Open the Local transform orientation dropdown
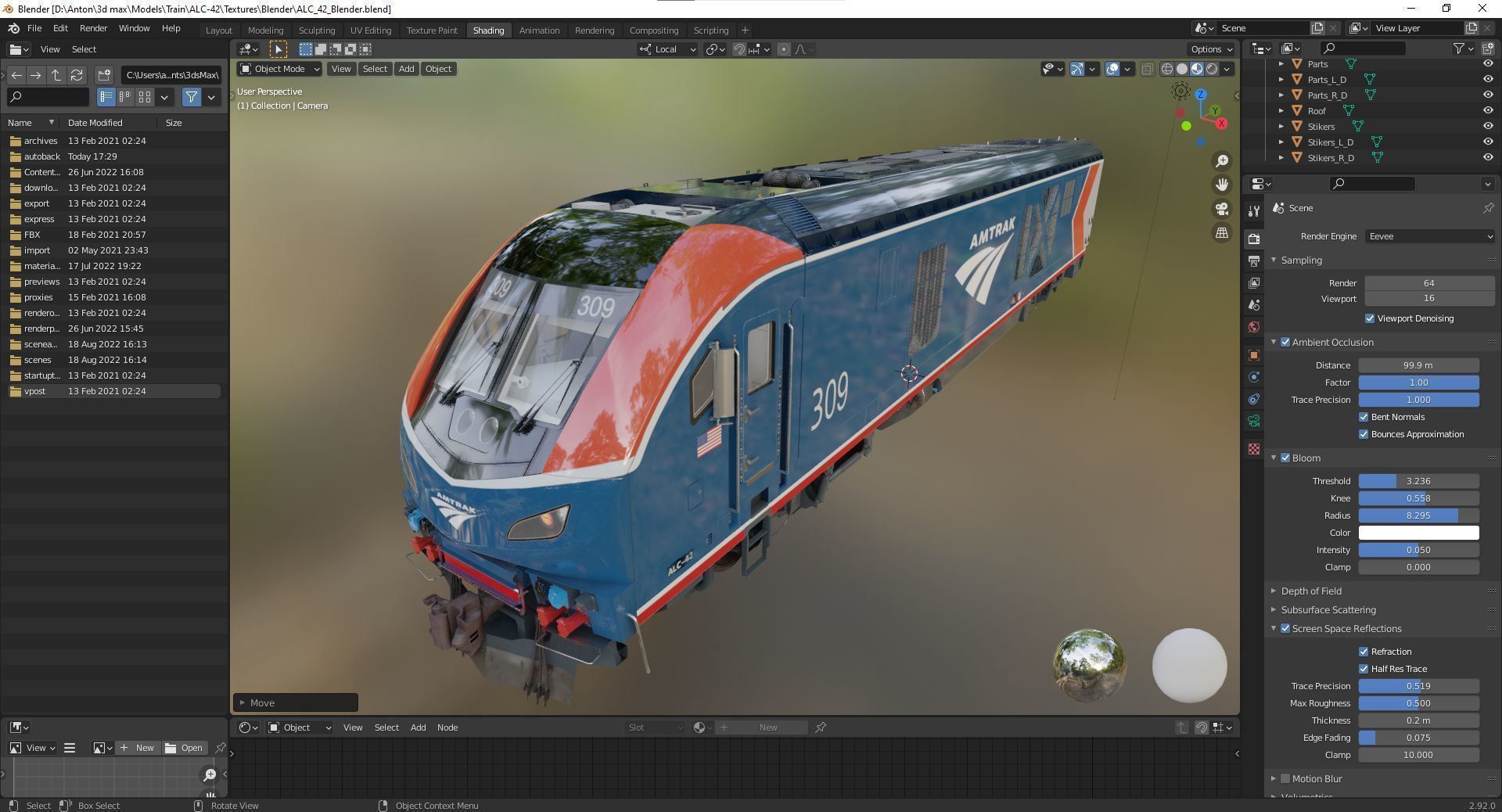Viewport: 1502px width, 812px height. pyautogui.click(x=668, y=49)
